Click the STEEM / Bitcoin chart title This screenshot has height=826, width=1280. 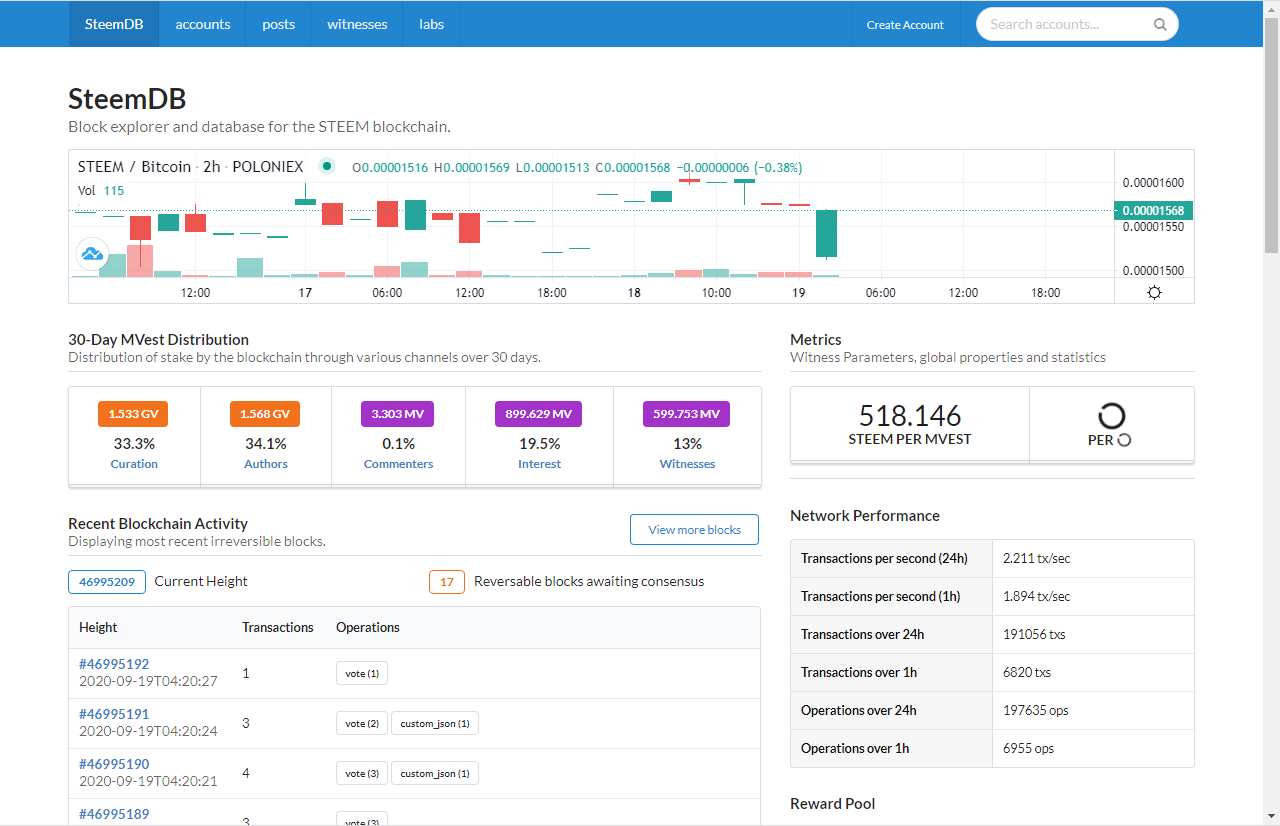click(134, 167)
